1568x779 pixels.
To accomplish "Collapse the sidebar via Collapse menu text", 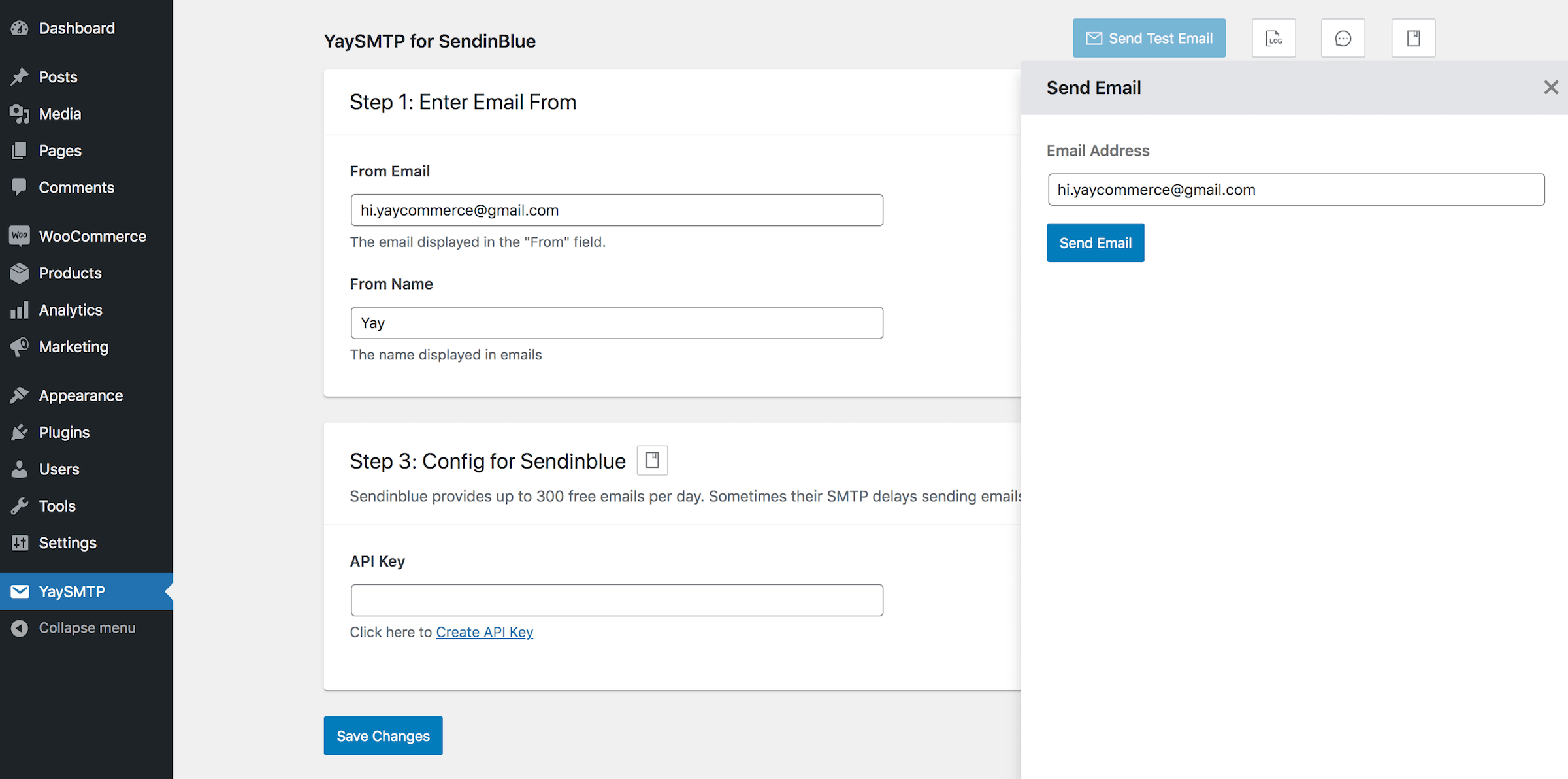I will tap(87, 628).
